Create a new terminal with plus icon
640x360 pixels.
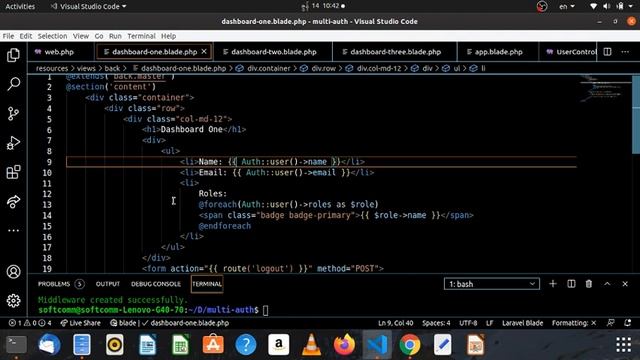(x=553, y=284)
